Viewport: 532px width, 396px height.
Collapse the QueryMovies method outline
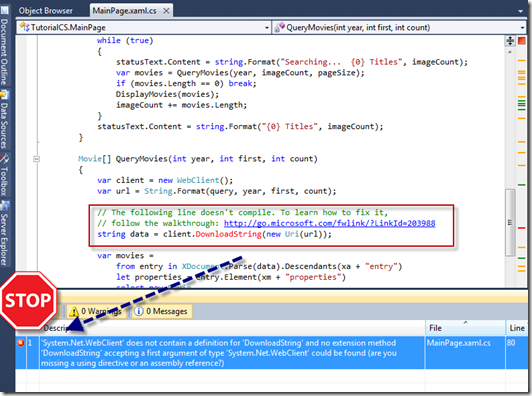click(36, 159)
